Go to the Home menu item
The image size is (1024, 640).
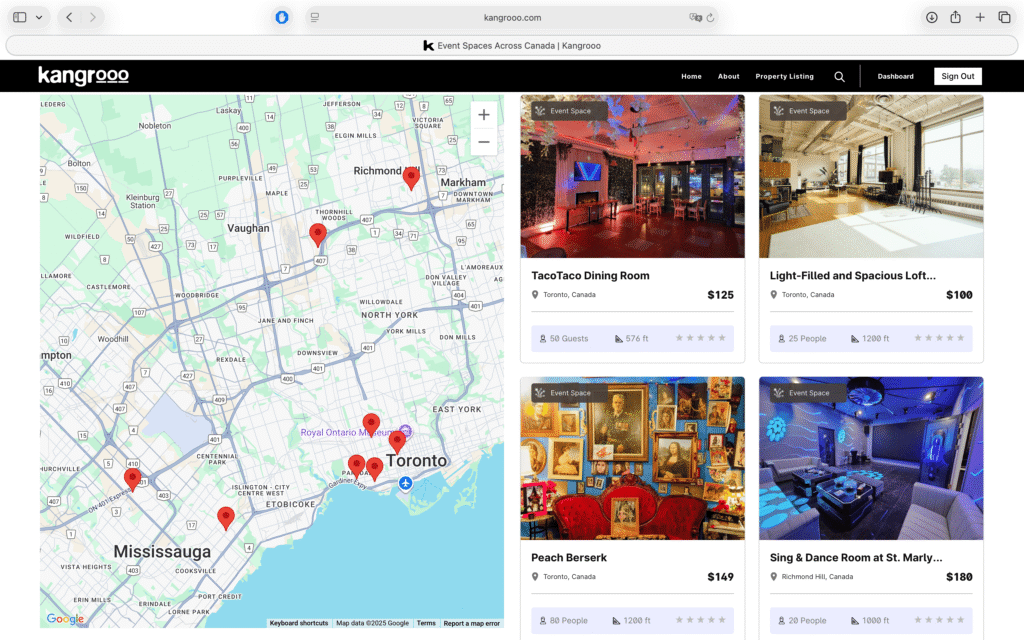(x=691, y=76)
